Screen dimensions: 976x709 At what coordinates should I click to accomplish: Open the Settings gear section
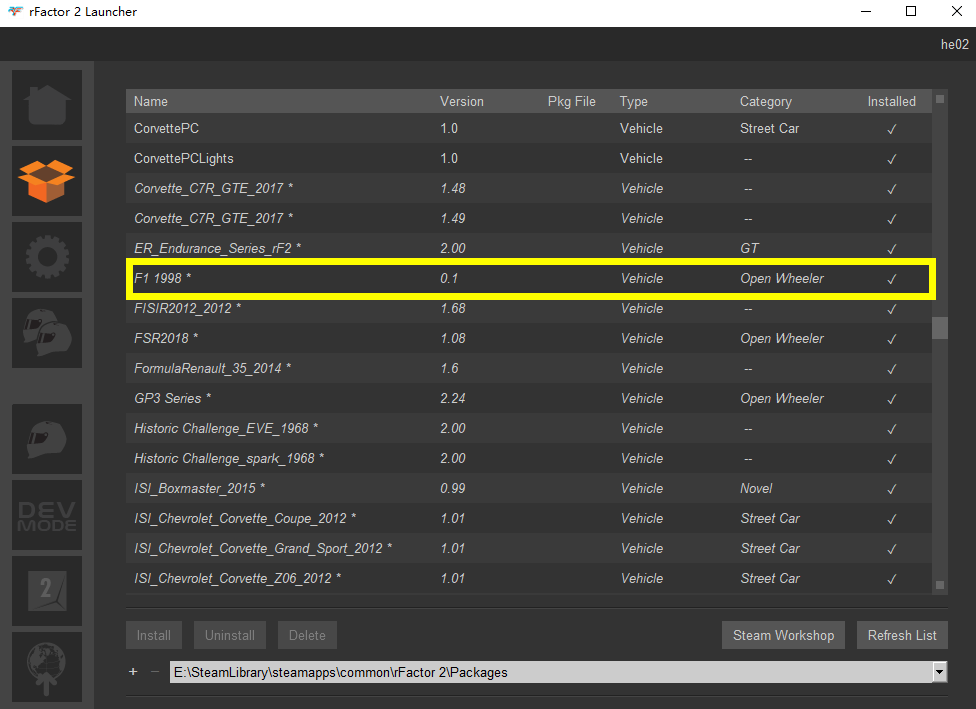coord(47,257)
